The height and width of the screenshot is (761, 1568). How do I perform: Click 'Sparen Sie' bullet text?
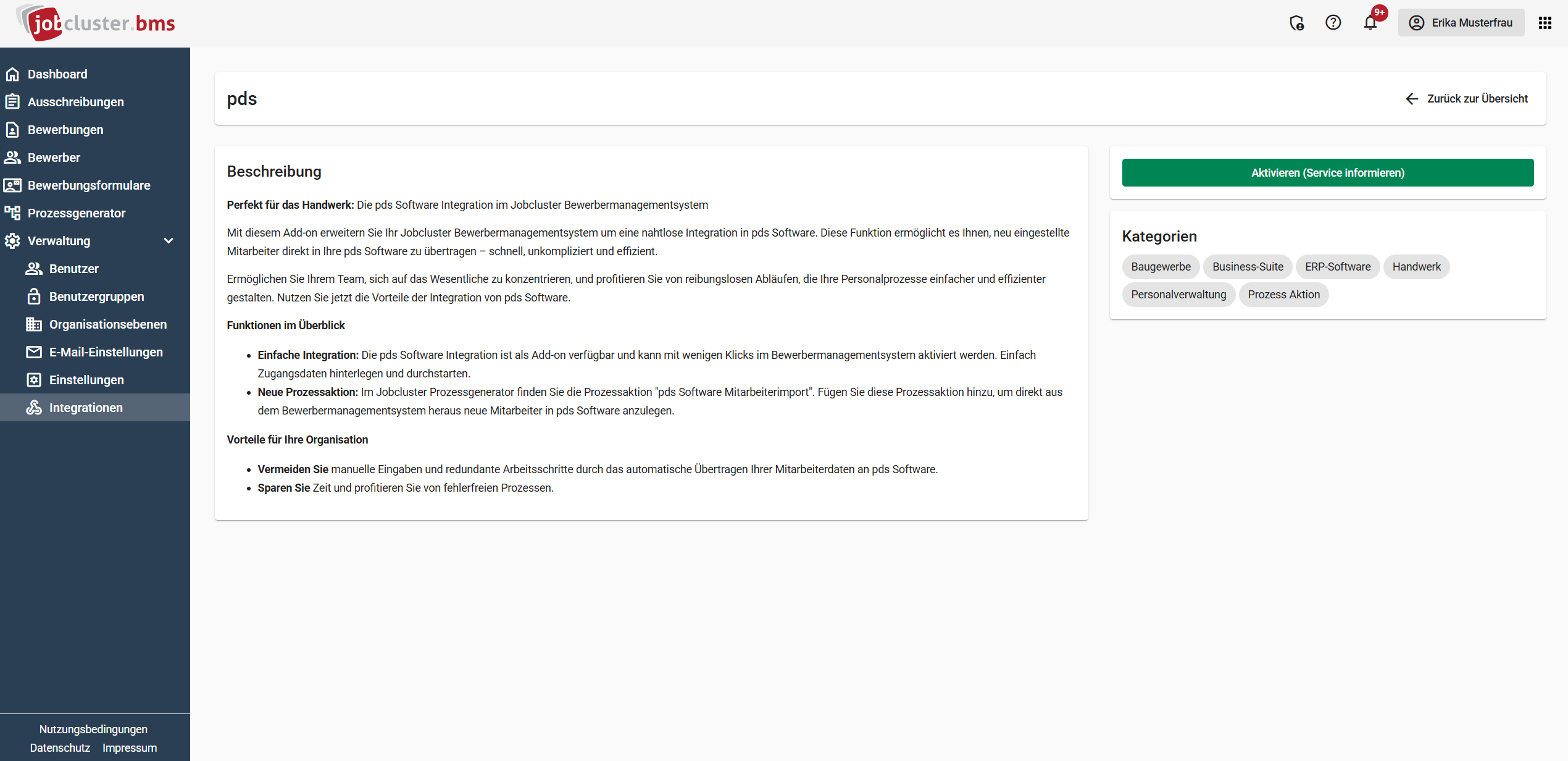[x=283, y=488]
